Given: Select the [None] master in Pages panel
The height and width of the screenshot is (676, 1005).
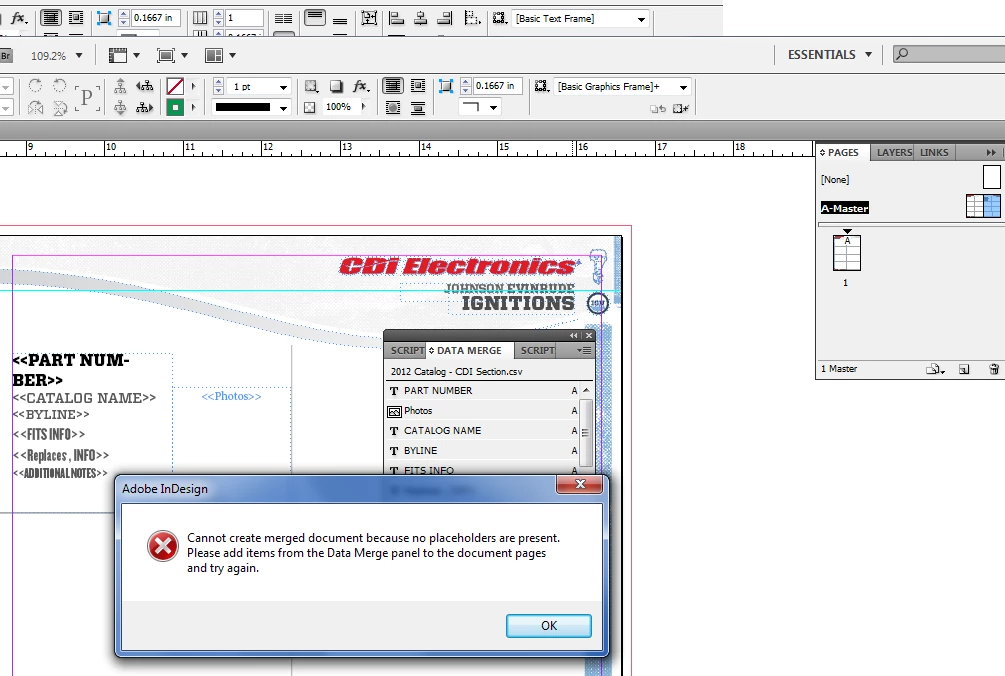Looking at the screenshot, I should tap(835, 179).
